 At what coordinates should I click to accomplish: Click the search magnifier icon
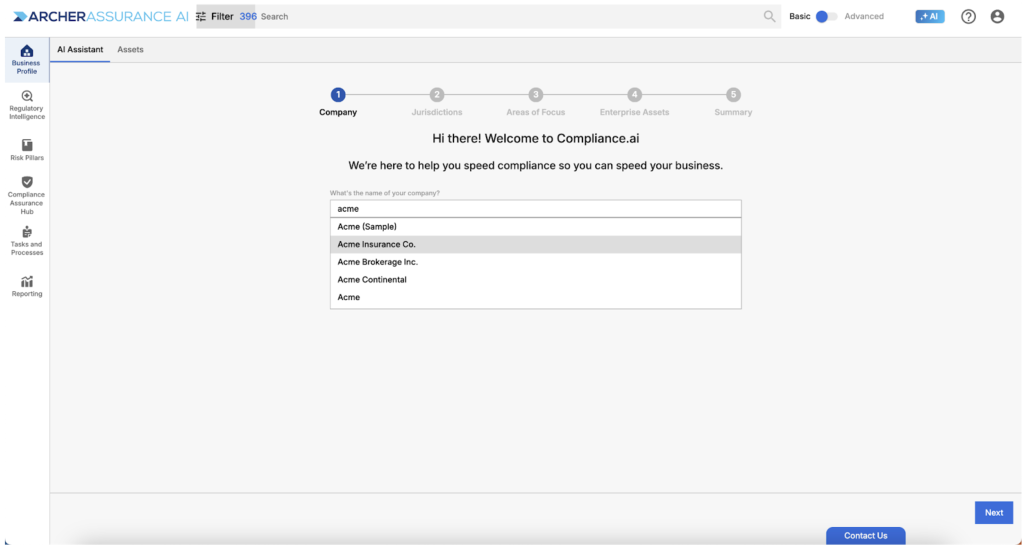pos(769,16)
